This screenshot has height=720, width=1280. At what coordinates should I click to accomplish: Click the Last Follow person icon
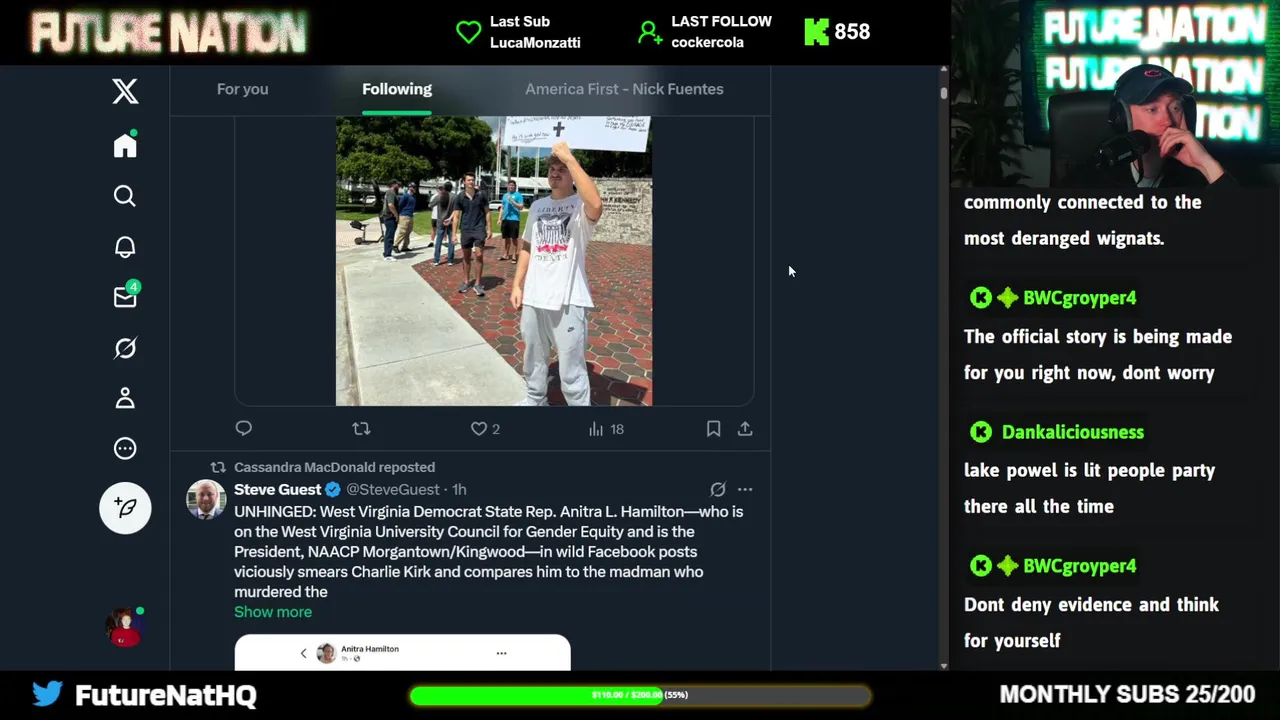650,33
